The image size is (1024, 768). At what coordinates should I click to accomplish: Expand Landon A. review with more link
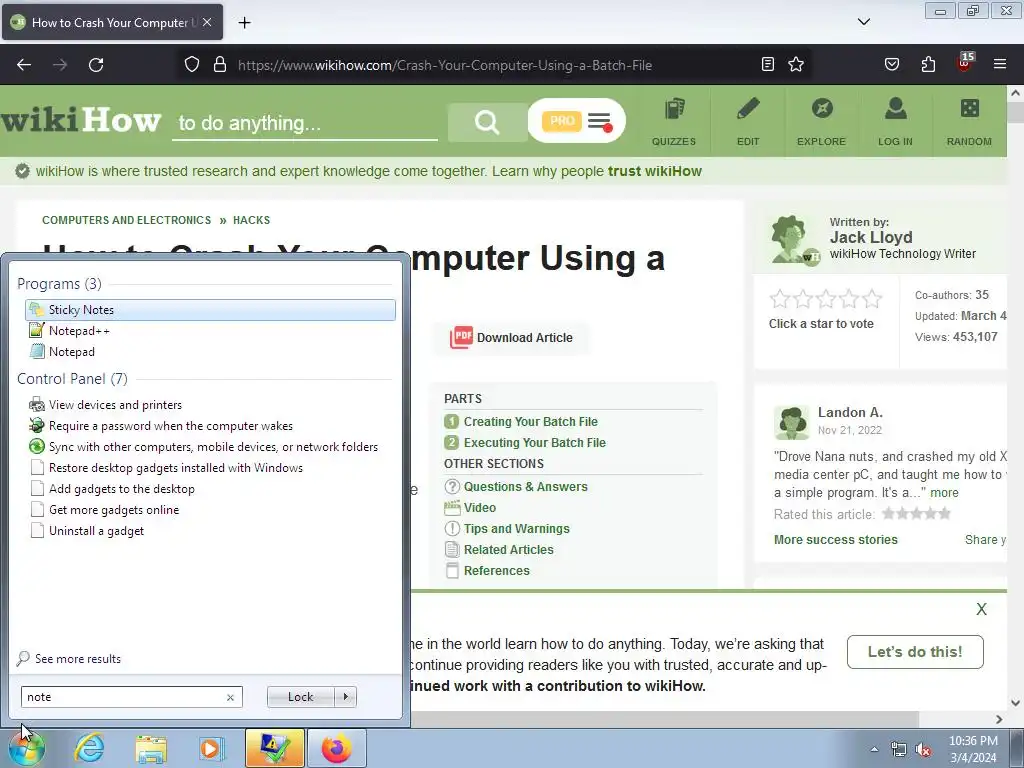pos(944,492)
